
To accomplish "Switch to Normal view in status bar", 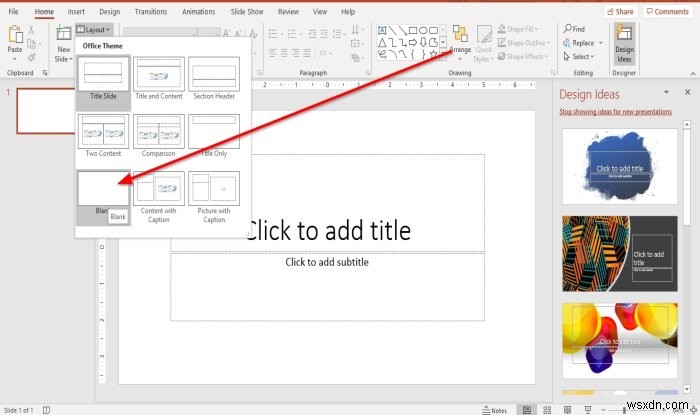I will (x=527, y=410).
